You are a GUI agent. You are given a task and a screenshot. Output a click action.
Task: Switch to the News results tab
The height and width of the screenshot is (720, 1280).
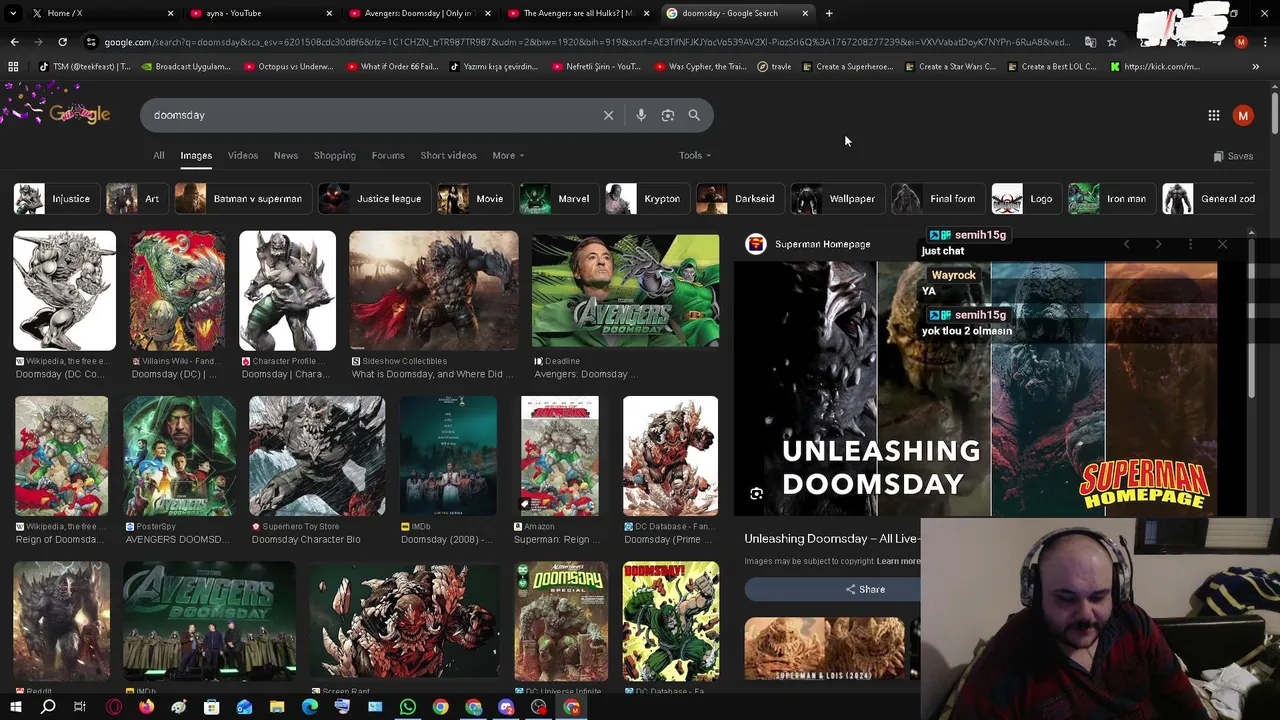pos(286,155)
